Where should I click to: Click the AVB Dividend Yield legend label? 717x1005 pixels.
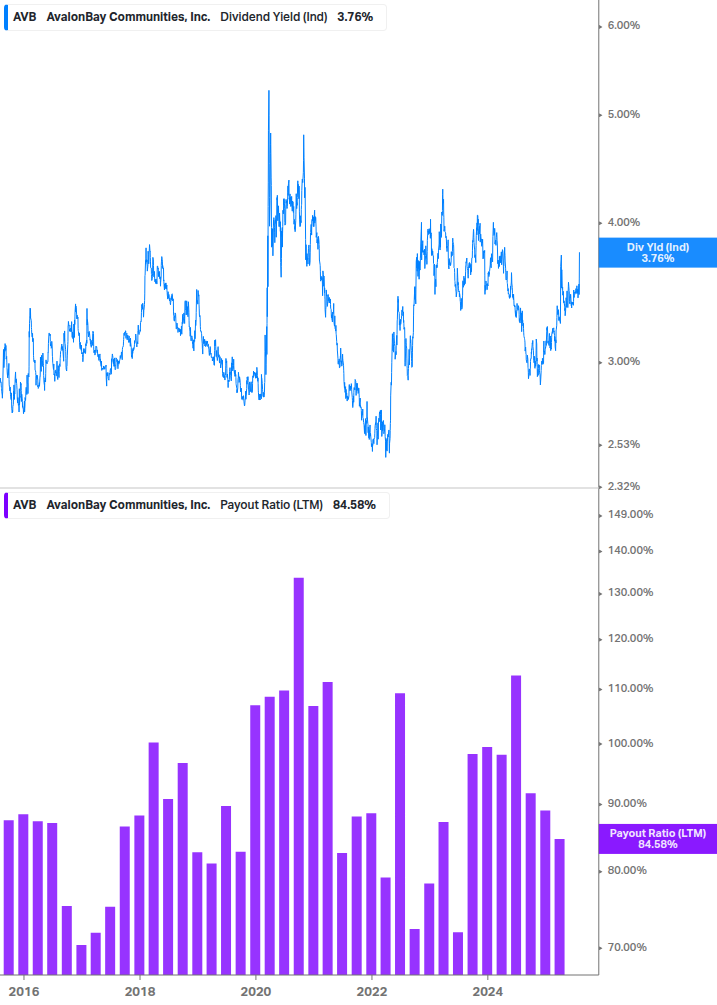click(x=194, y=17)
